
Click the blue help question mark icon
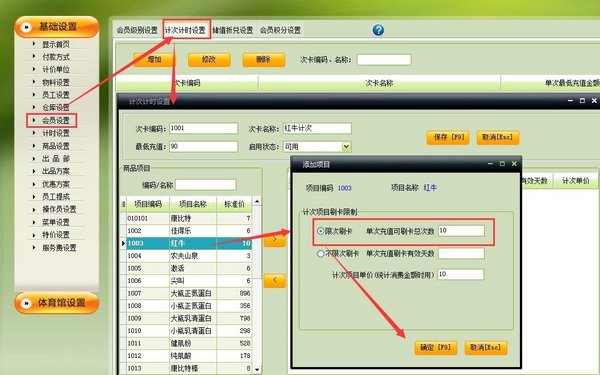[378, 30]
